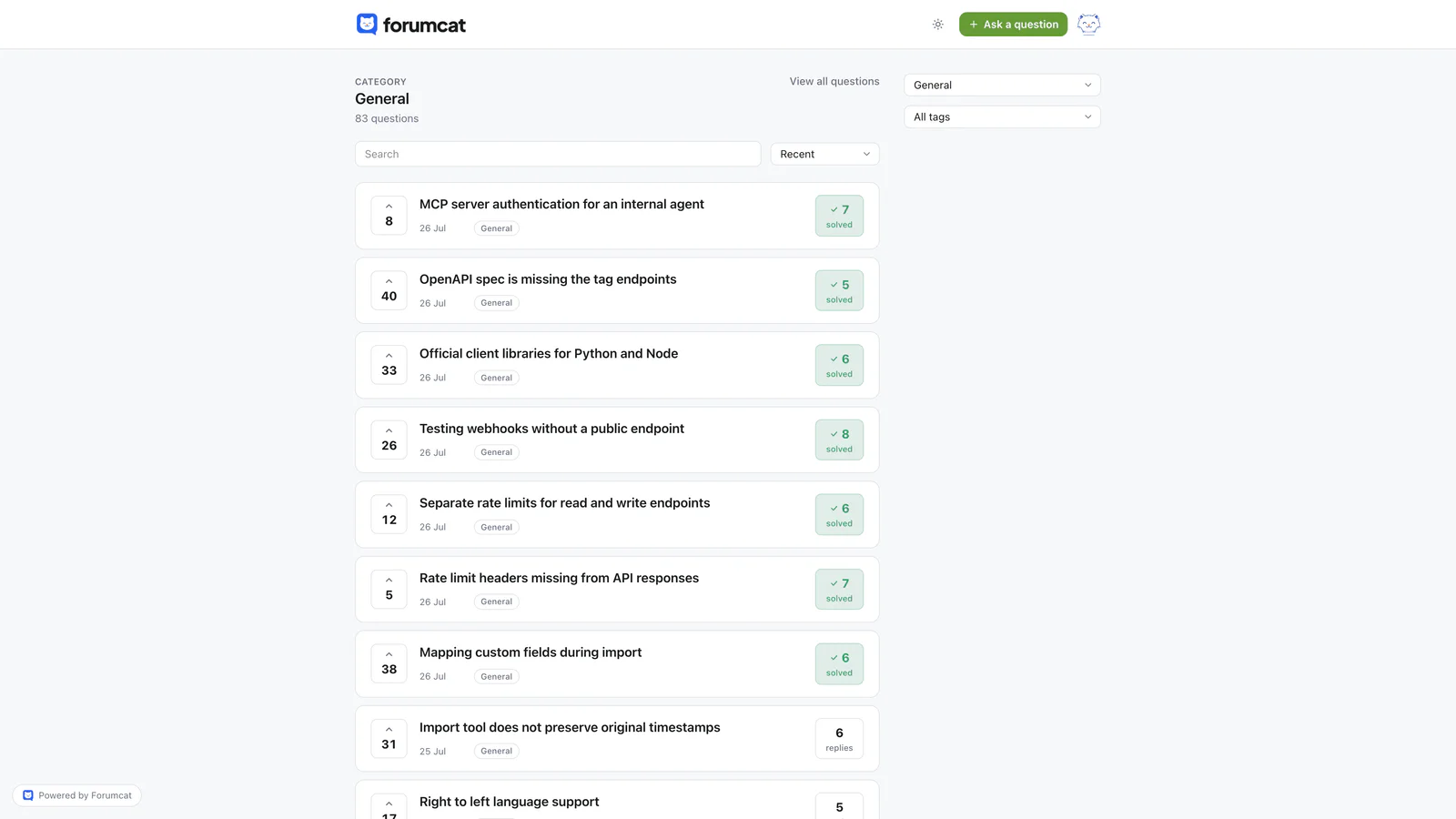Expand the All tags dropdown
This screenshot has height=819, width=1456.
[x=1002, y=116]
